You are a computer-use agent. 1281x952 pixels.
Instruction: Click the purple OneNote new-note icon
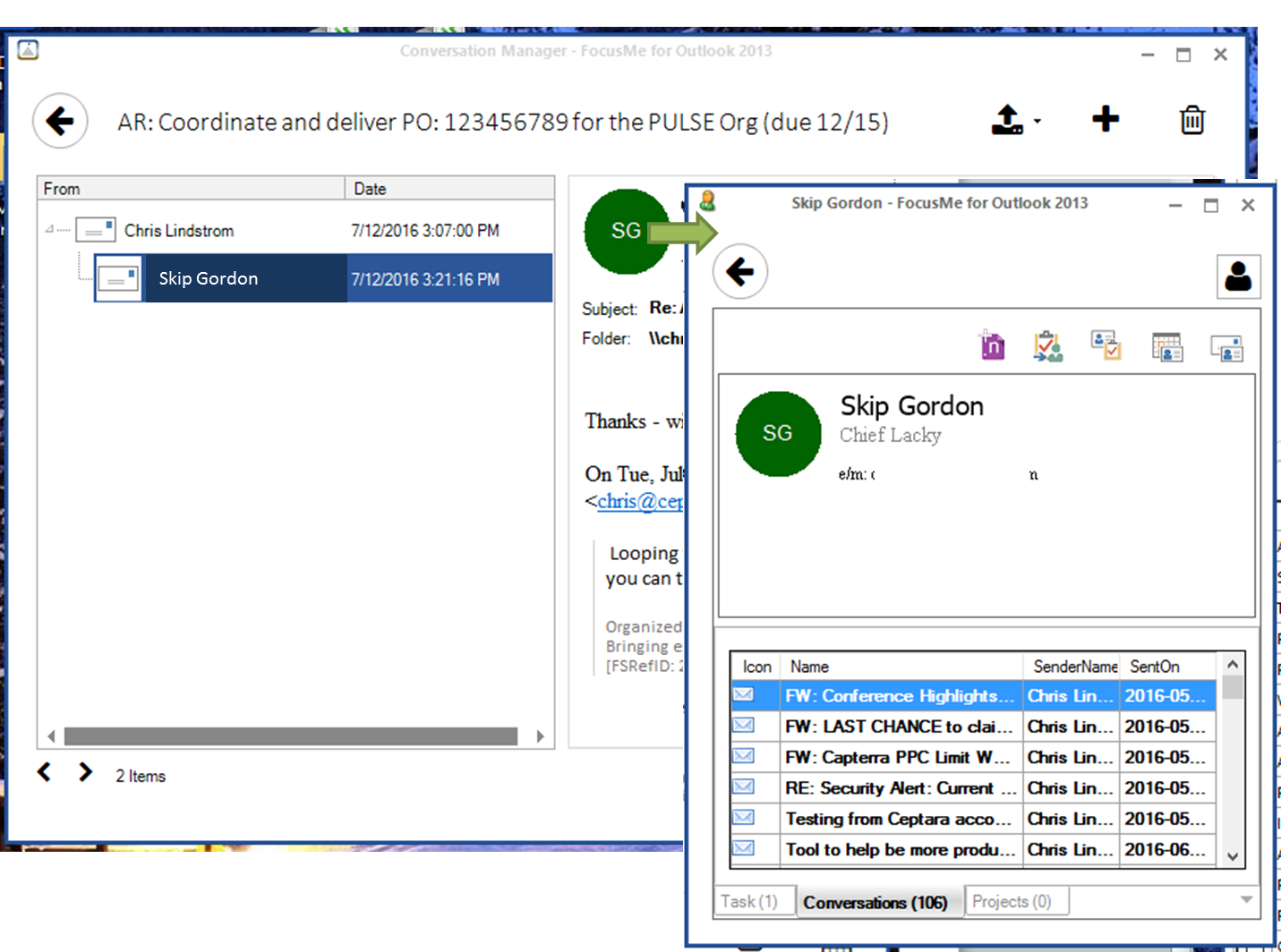[x=992, y=344]
